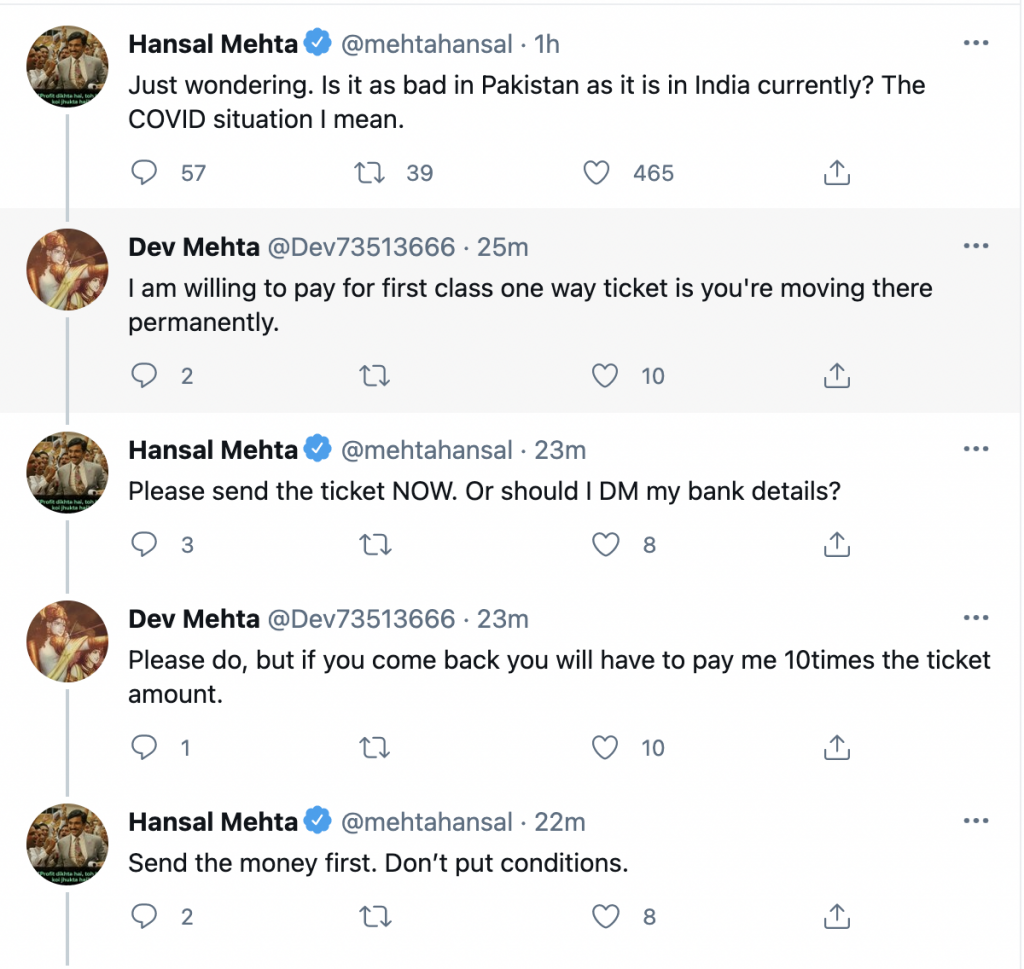Share the 'send the ticket NOW' tweet

[836, 545]
